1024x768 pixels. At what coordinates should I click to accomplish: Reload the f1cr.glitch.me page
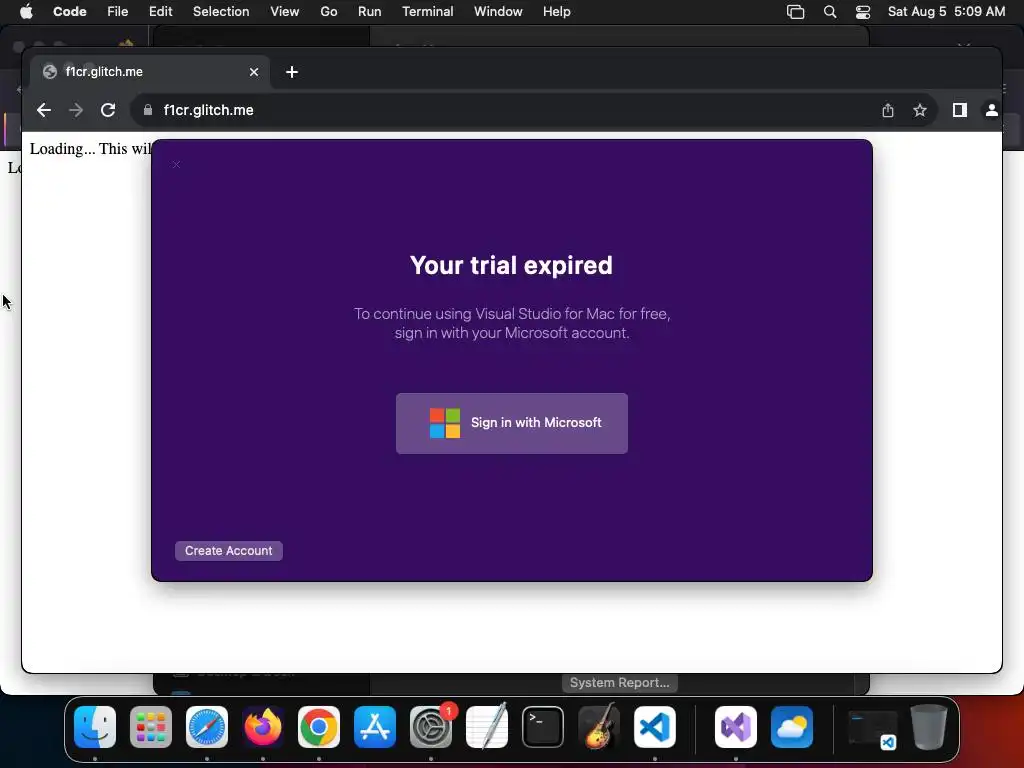(x=108, y=110)
